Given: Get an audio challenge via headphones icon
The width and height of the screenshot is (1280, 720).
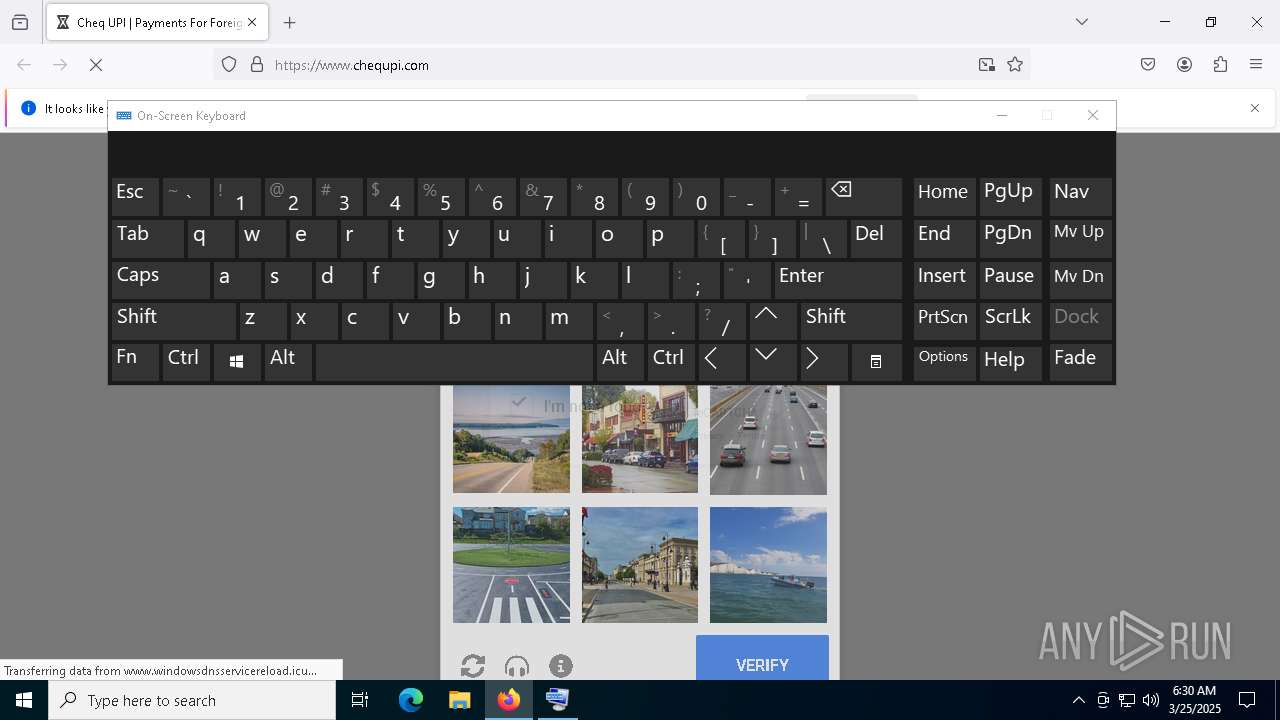Looking at the screenshot, I should (x=517, y=666).
